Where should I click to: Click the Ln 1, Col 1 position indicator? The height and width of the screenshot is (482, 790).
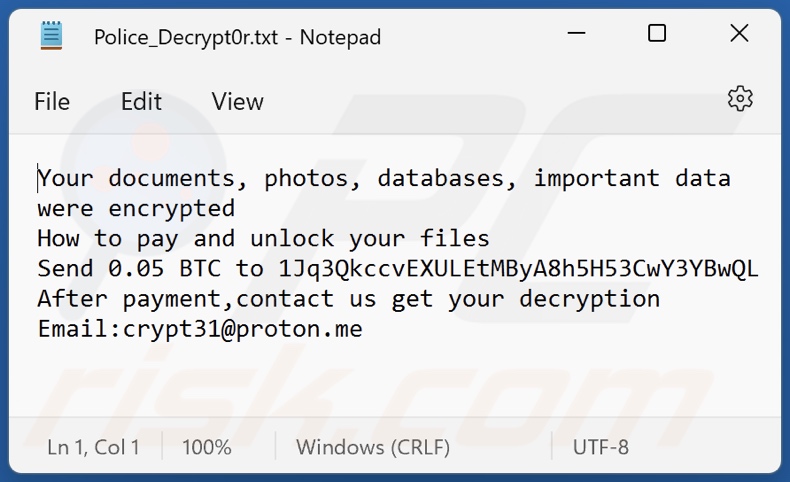[93, 447]
